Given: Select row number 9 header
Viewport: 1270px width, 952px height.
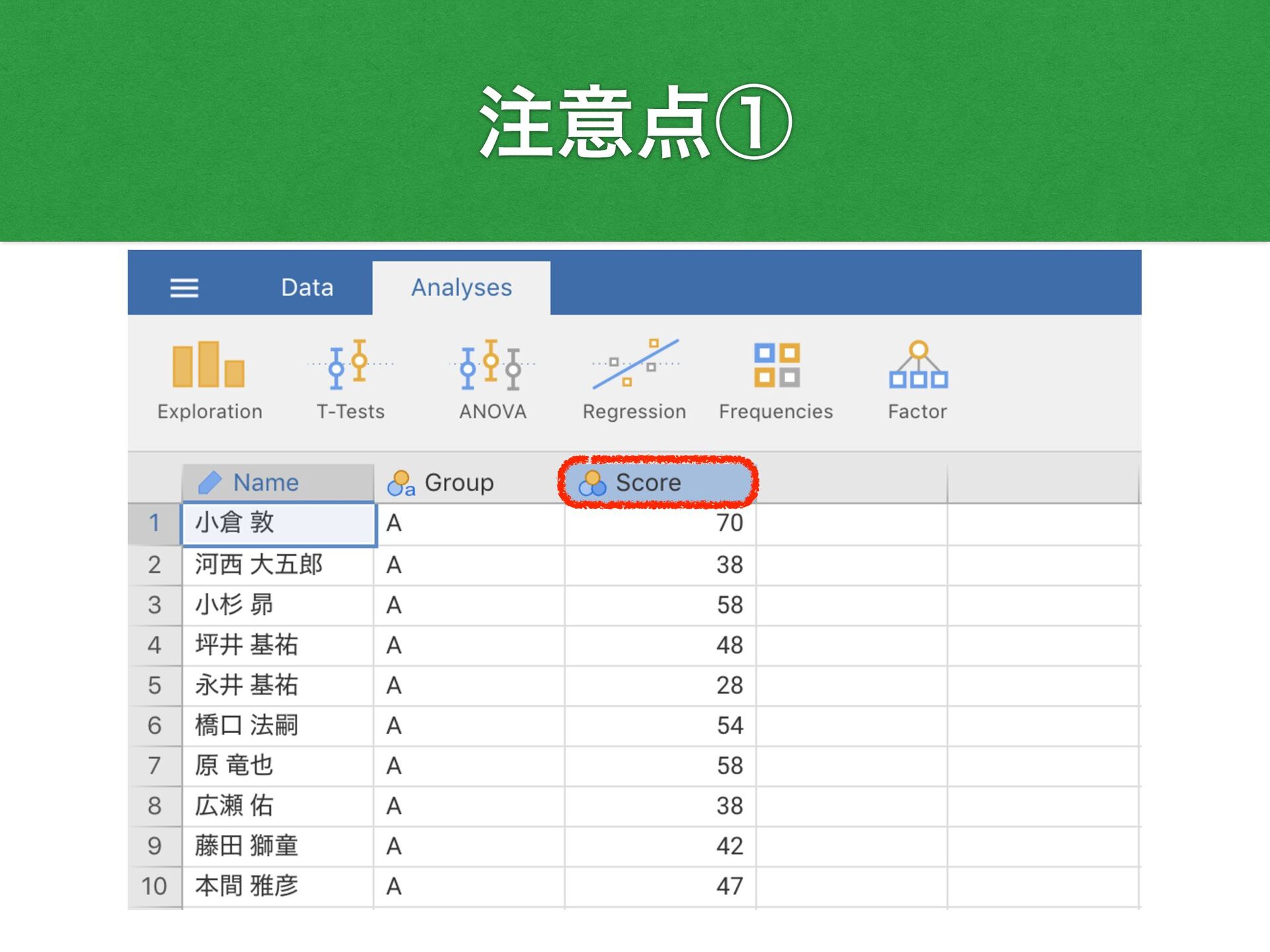Looking at the screenshot, I should coord(155,846).
